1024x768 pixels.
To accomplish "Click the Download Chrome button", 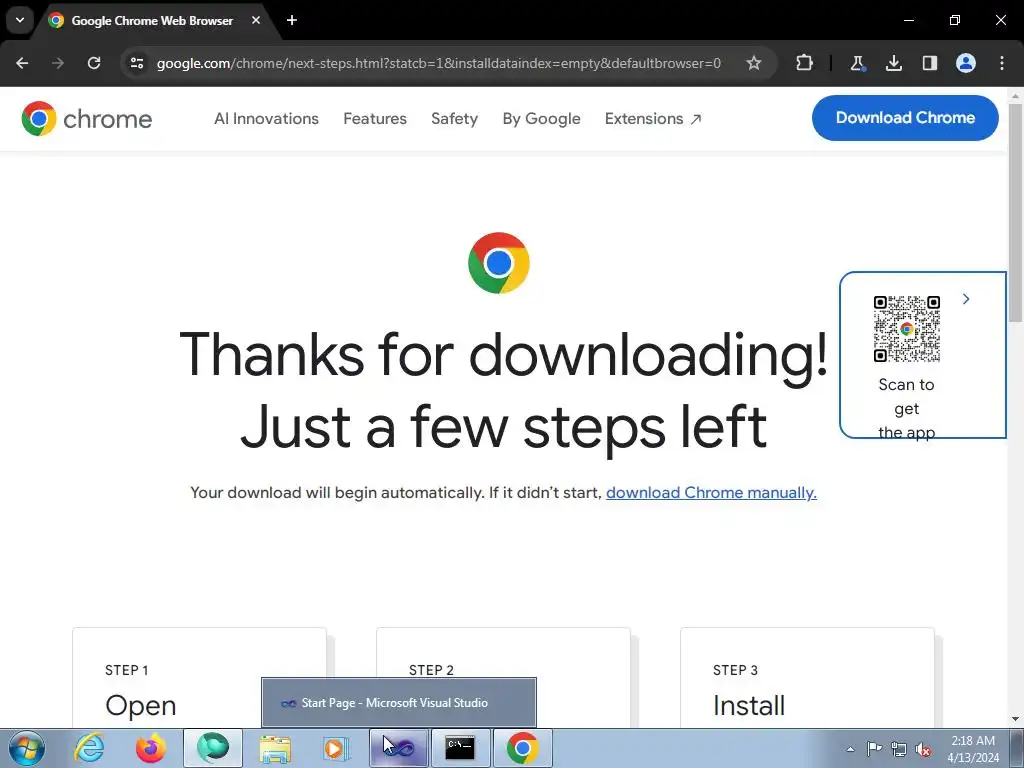I will [x=905, y=118].
